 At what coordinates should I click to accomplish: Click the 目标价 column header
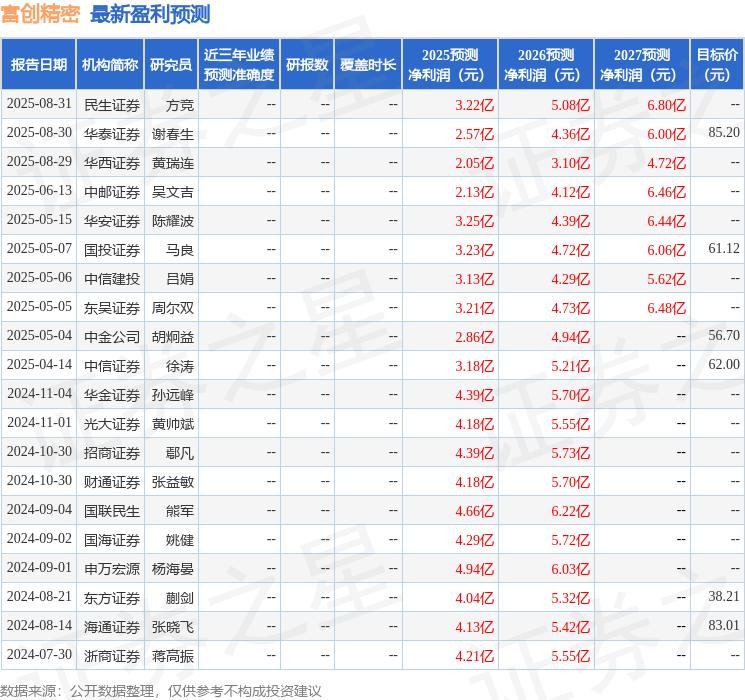(717, 64)
